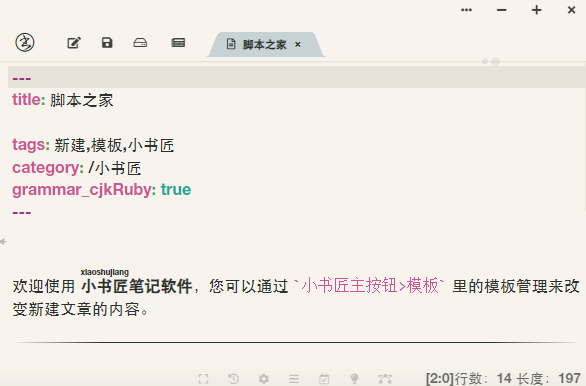Click the 行数: 14 status entry
Image resolution: width=586 pixels, height=386 pixels.
pos(483,379)
